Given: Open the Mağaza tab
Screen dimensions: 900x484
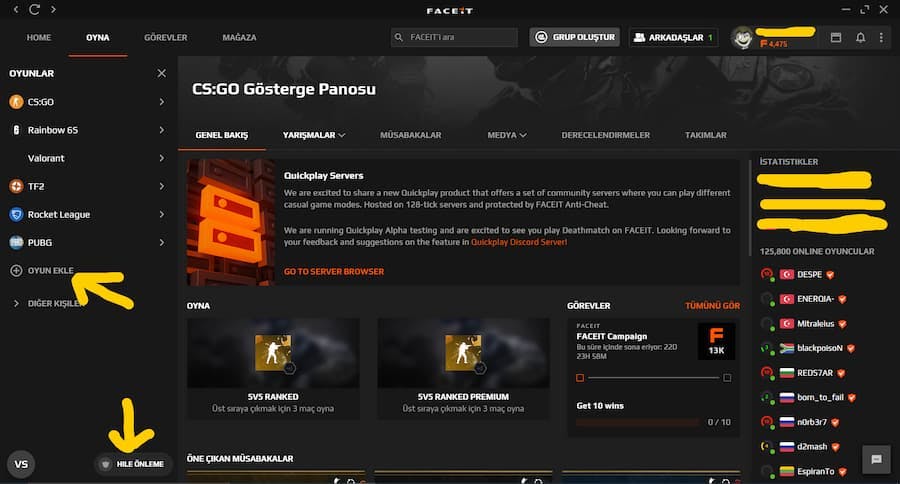Looking at the screenshot, I should (239, 37).
